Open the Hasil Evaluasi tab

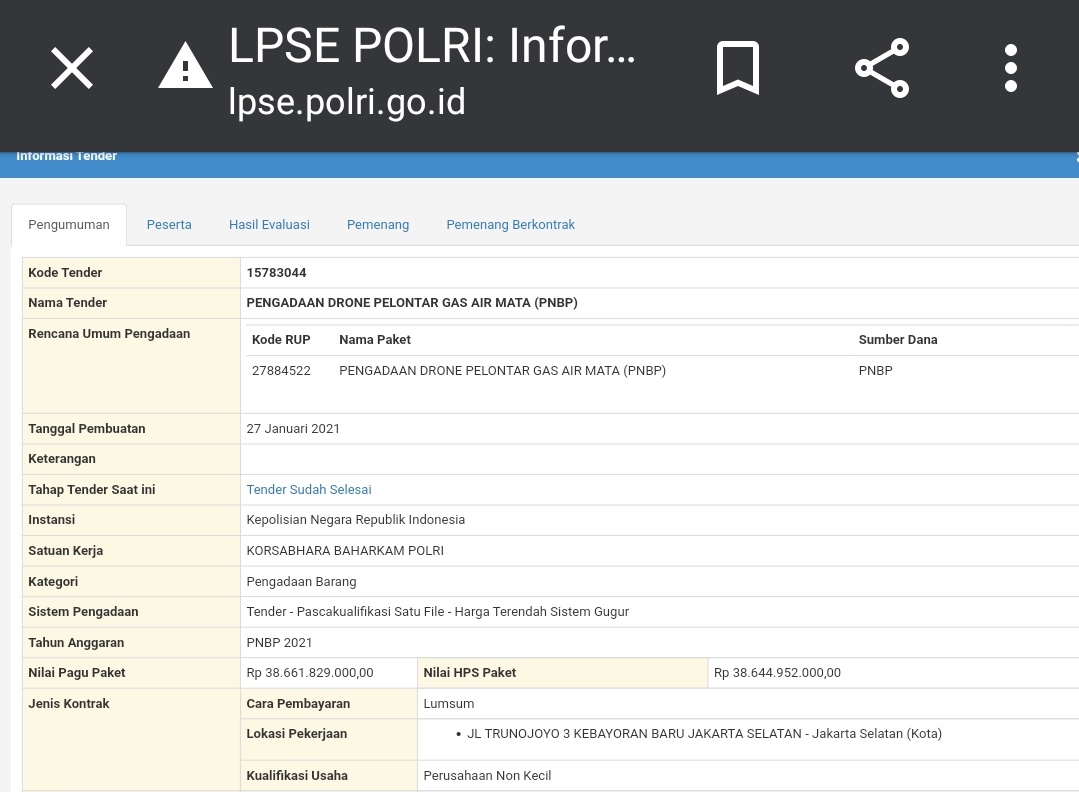(269, 224)
